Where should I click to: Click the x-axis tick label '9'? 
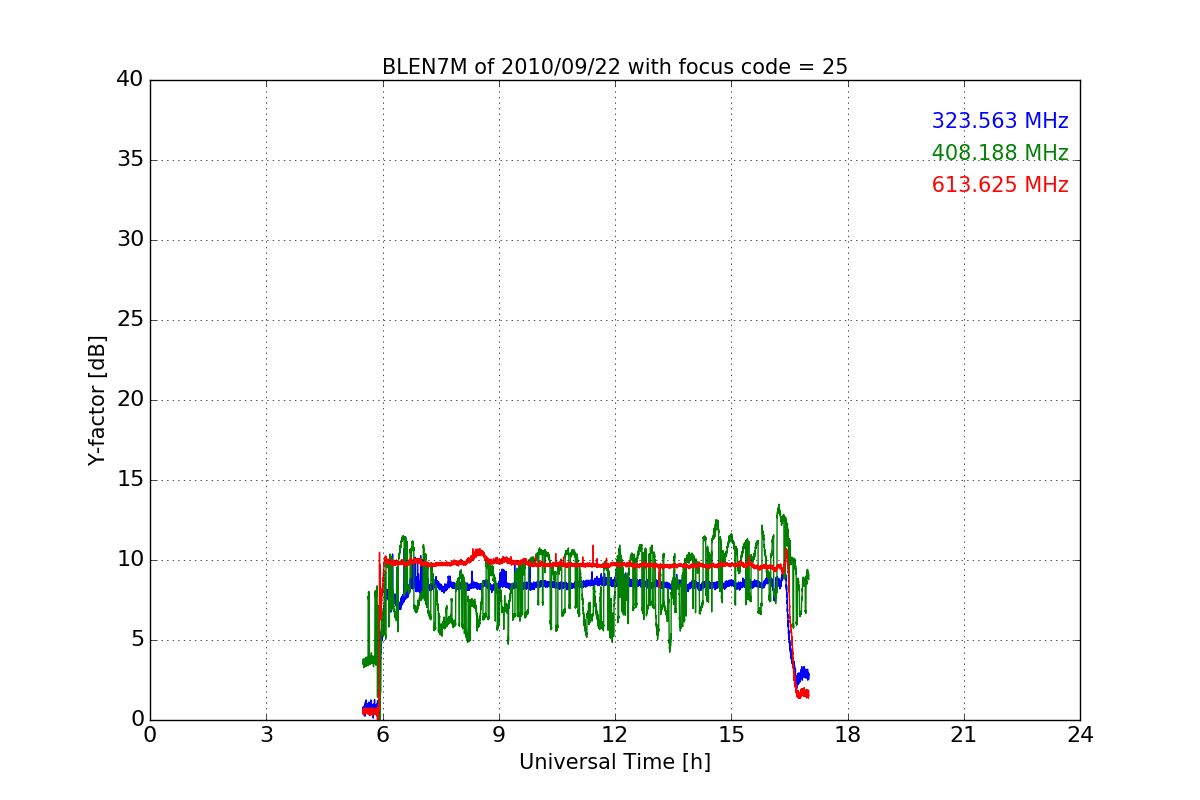coord(499,735)
